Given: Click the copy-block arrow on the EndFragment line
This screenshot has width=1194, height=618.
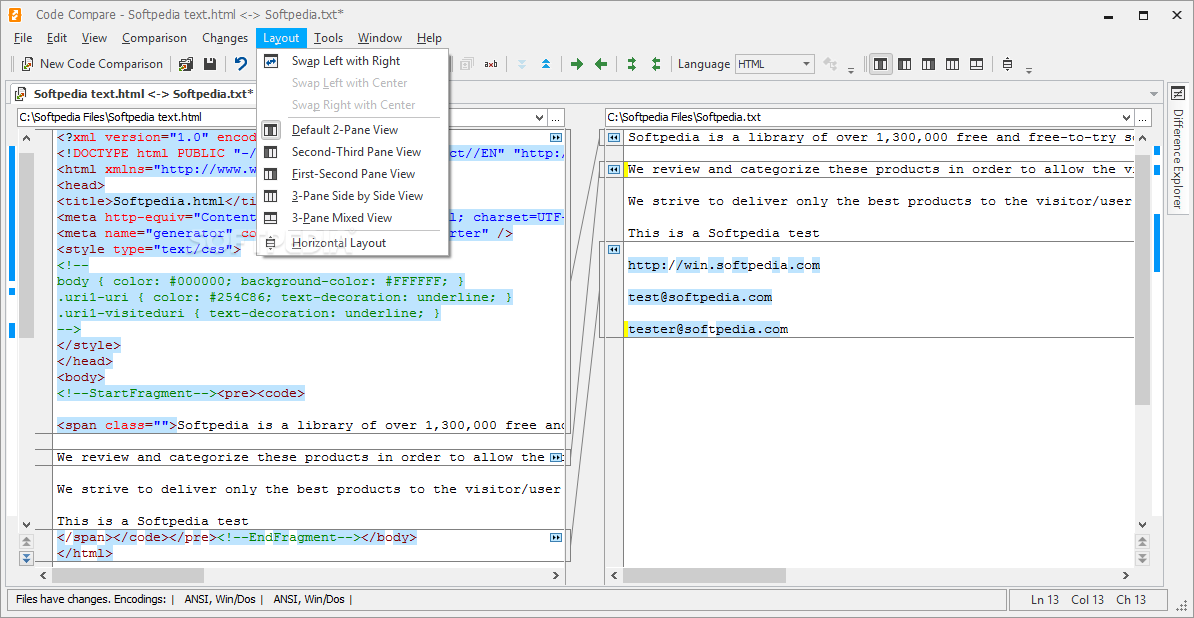Looking at the screenshot, I should 556,537.
